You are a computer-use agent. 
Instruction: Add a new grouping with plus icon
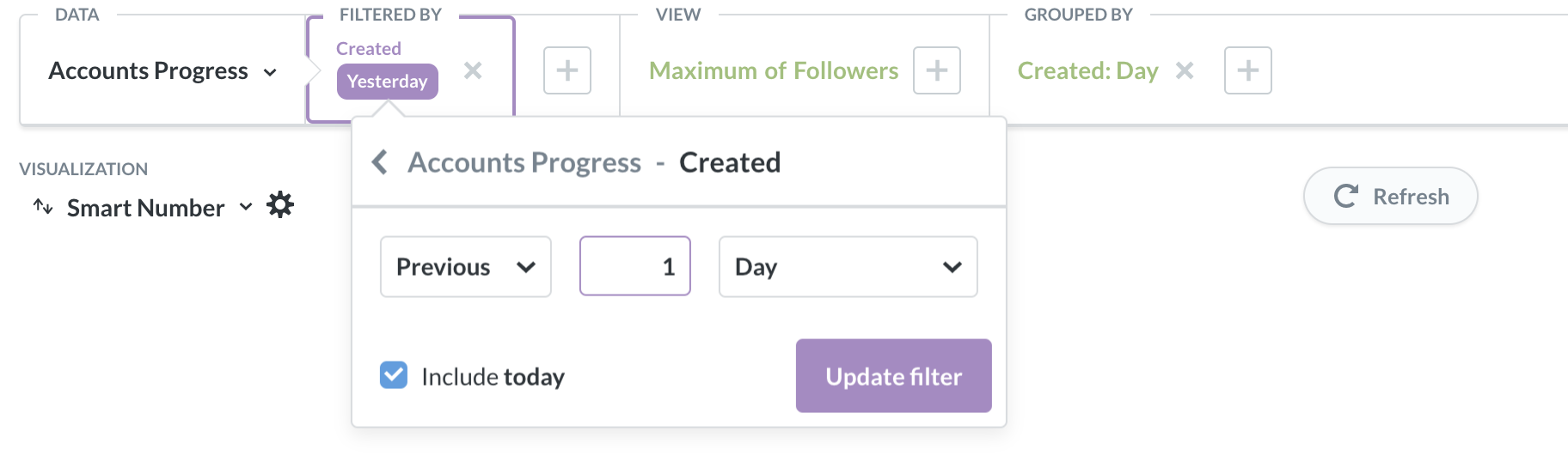click(x=1247, y=70)
